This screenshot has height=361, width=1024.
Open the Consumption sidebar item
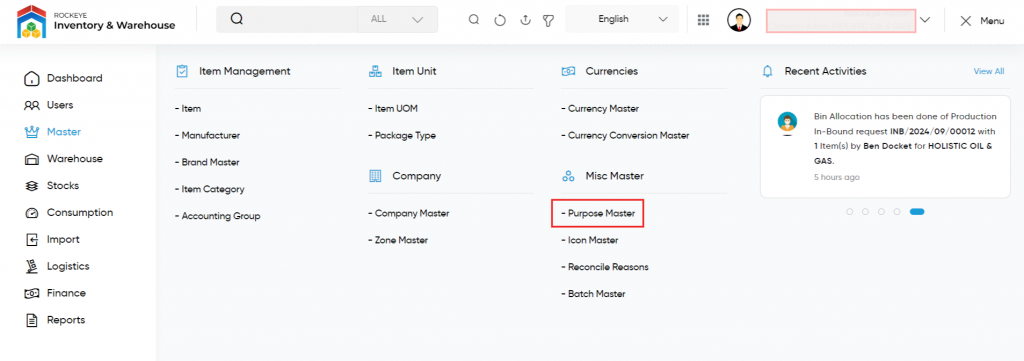[x=69, y=213]
